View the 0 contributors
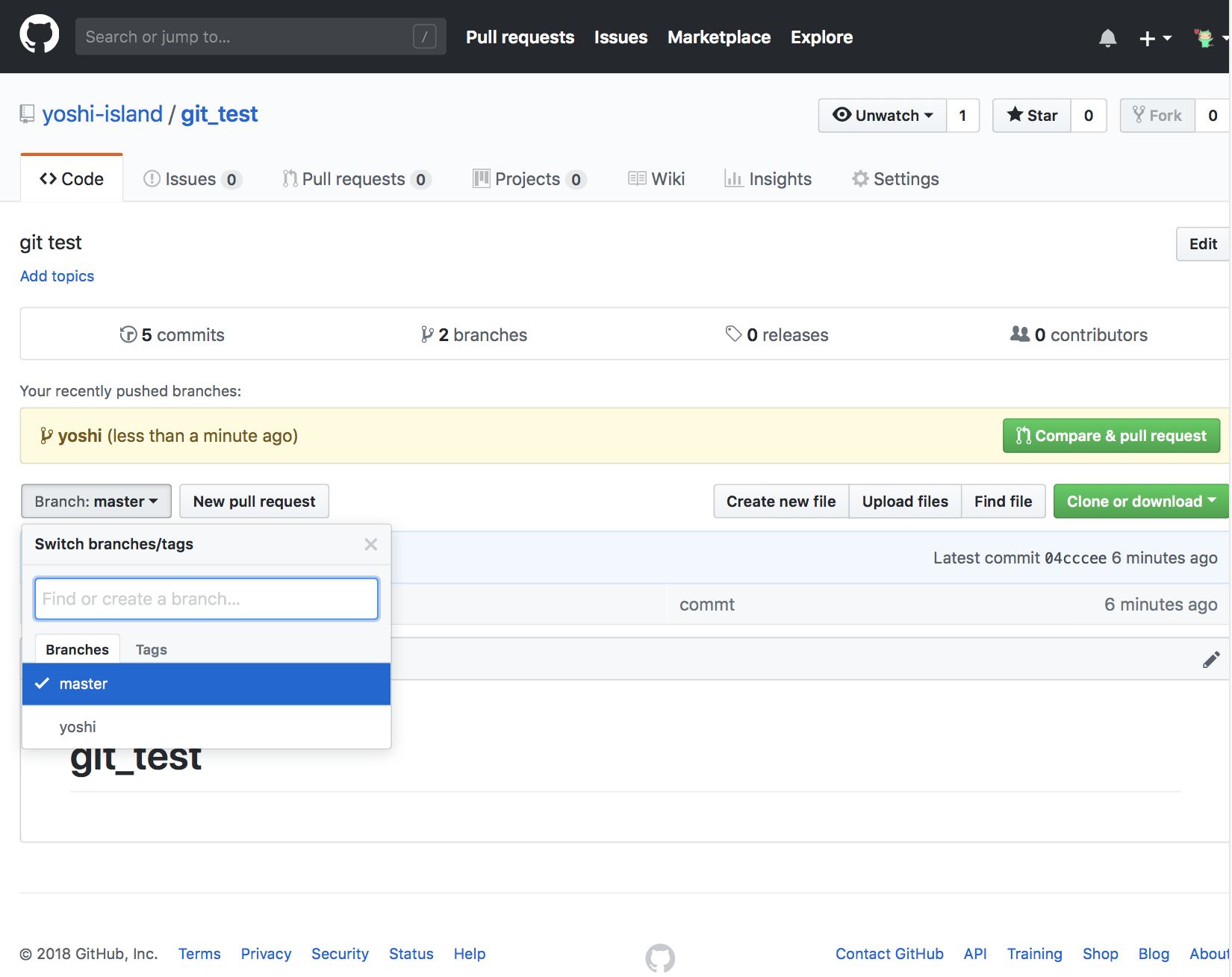This screenshot has width=1232, height=977. (x=1078, y=335)
